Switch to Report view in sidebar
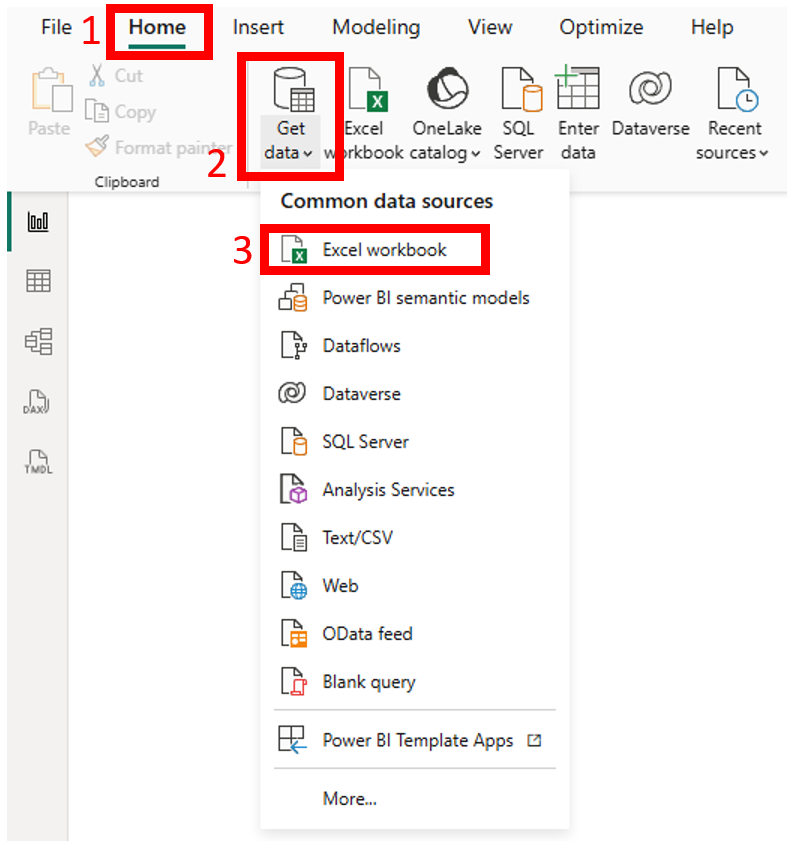This screenshot has height=856, width=789. point(38,222)
